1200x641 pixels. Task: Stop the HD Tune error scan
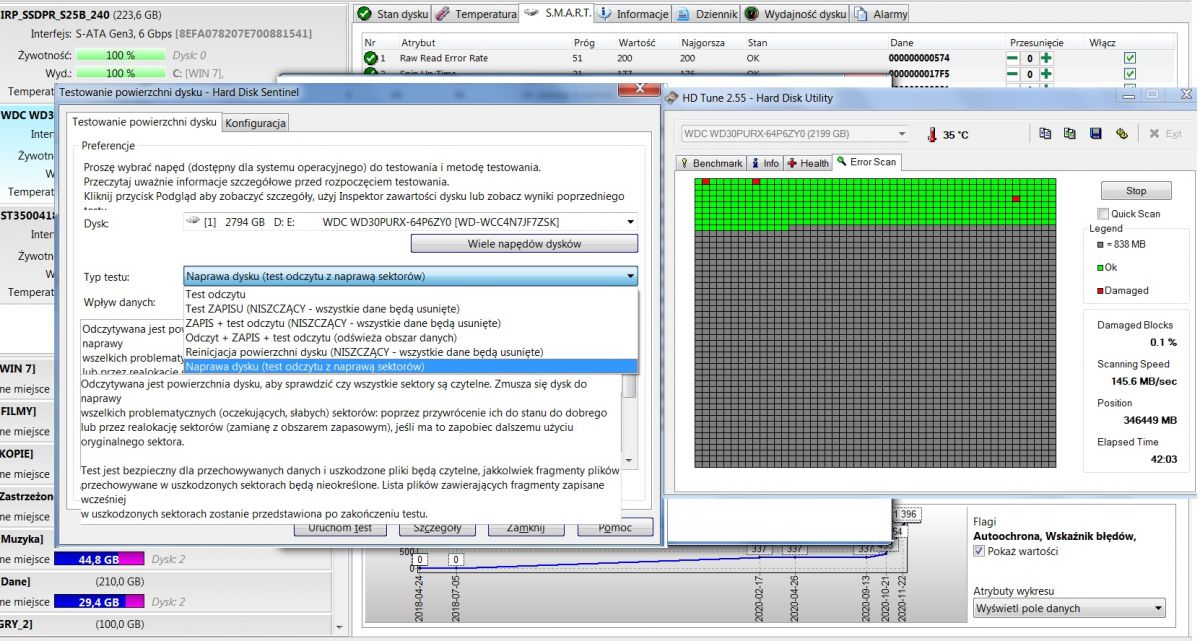pos(1136,191)
